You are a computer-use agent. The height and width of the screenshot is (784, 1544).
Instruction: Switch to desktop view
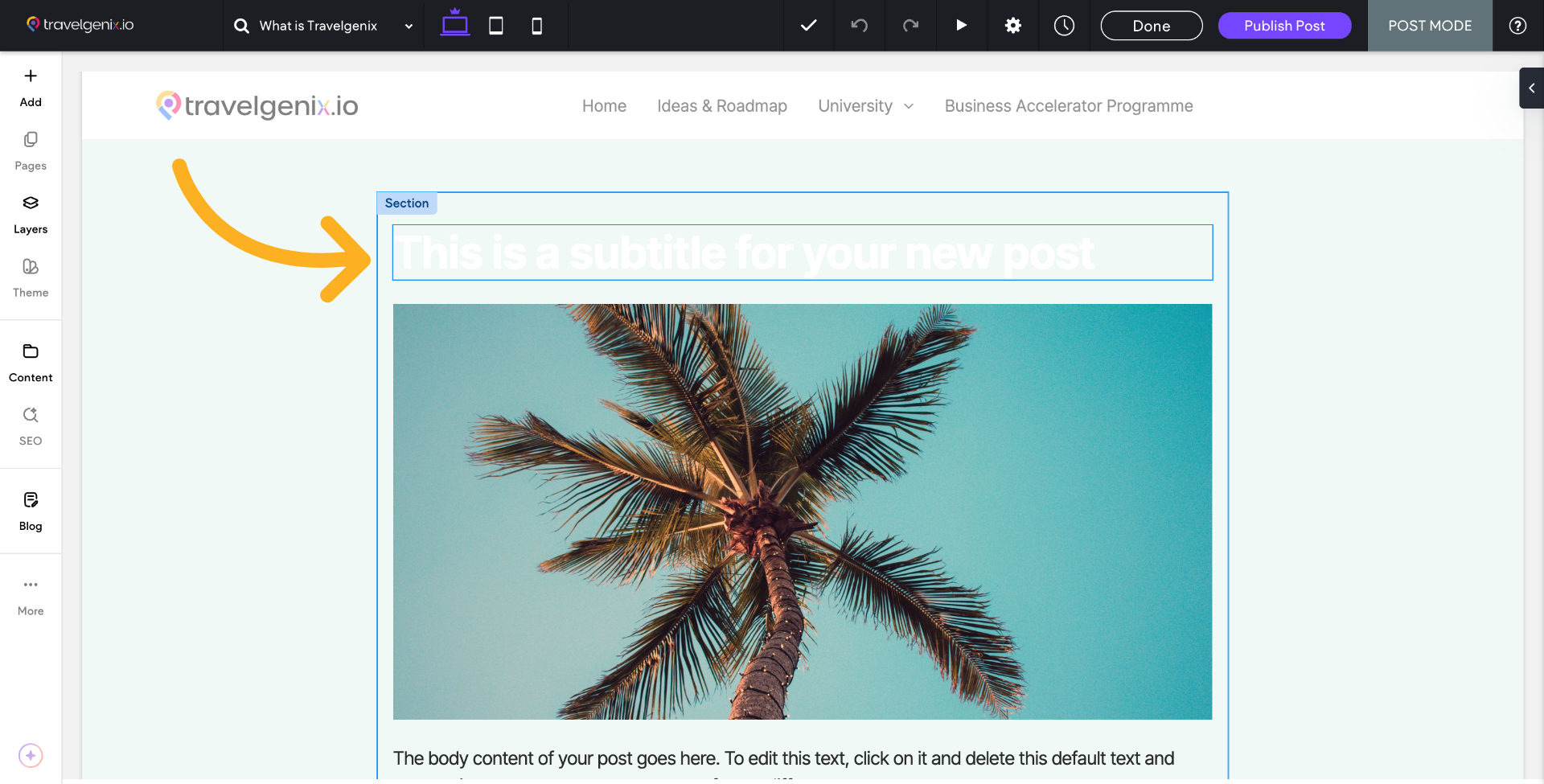coord(454,25)
